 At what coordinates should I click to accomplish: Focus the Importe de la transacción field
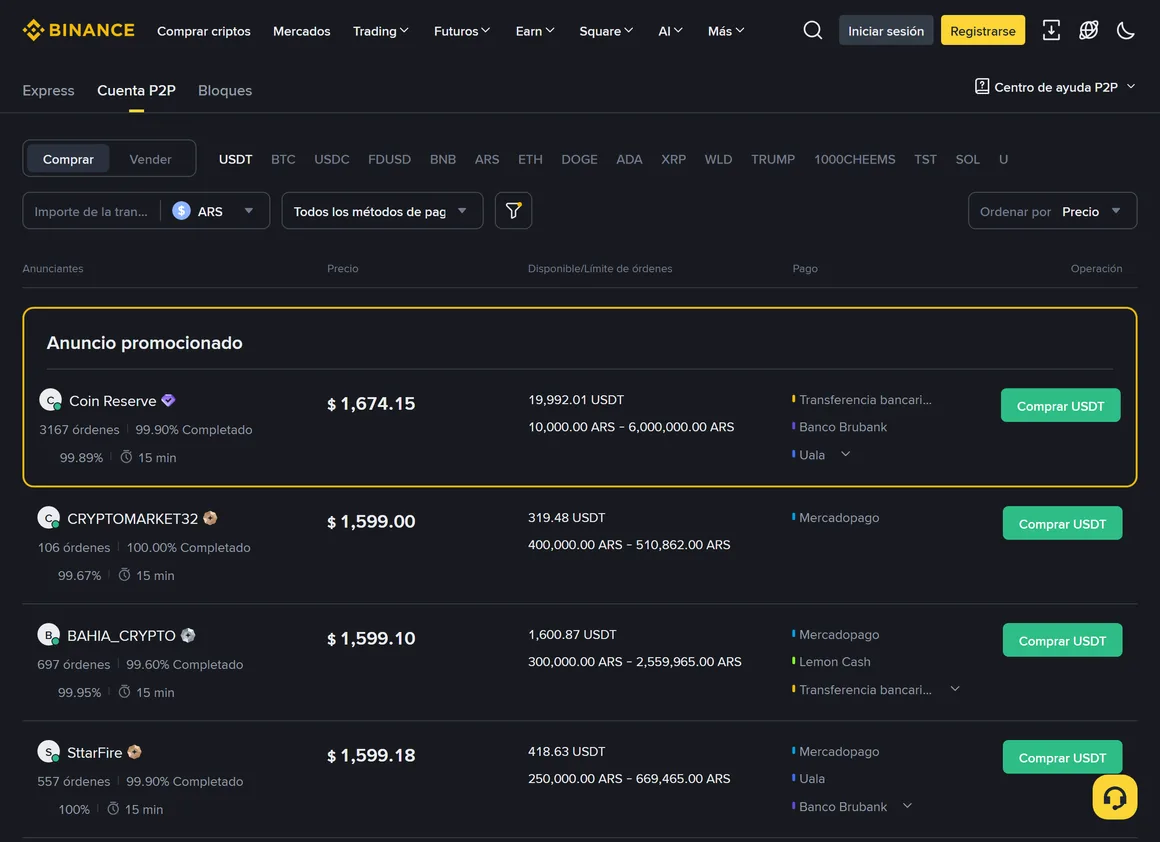tap(91, 211)
